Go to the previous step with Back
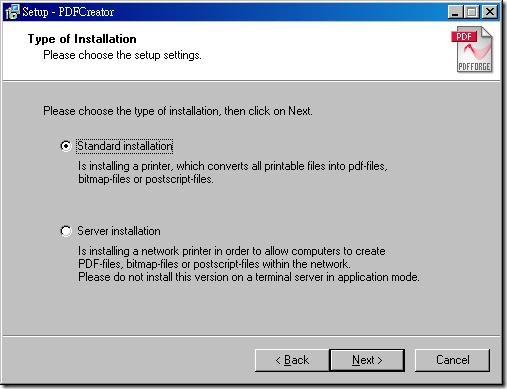Viewport: 507px width, 389px height. click(x=292, y=360)
